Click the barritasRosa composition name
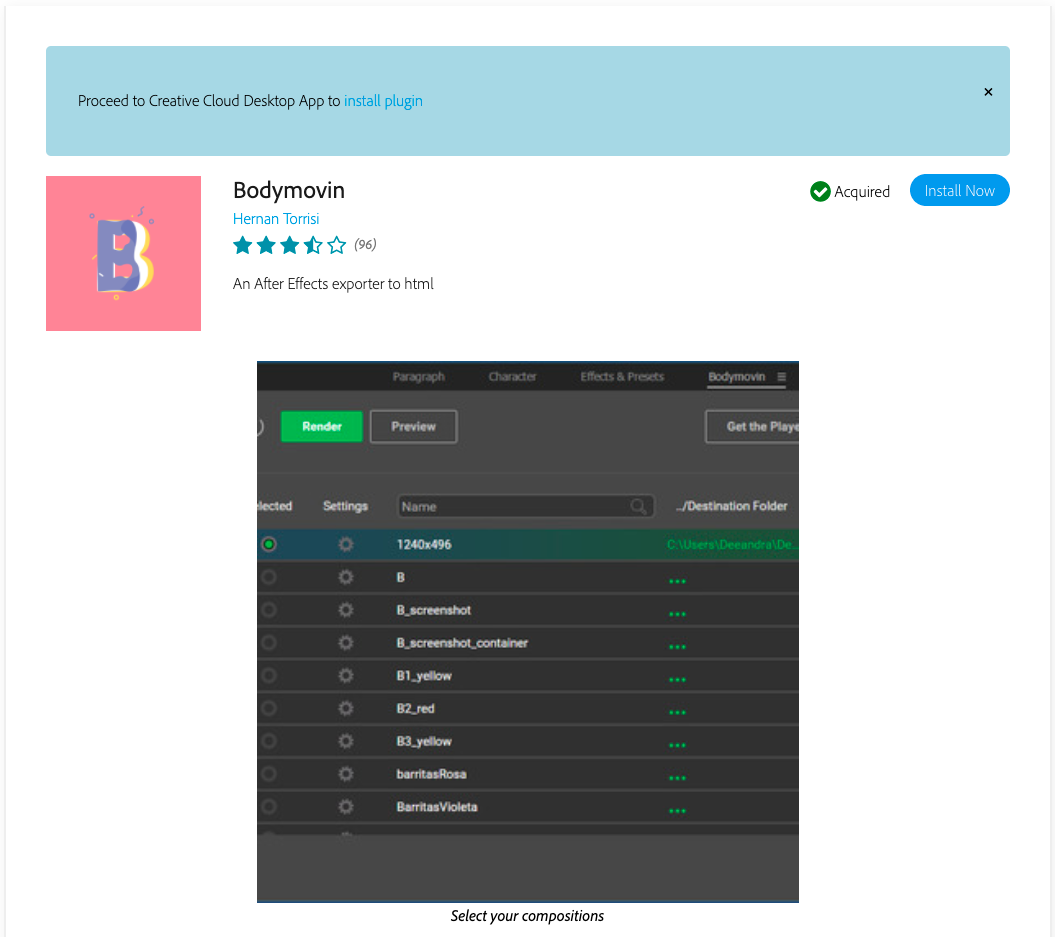1055x937 pixels. [431, 774]
